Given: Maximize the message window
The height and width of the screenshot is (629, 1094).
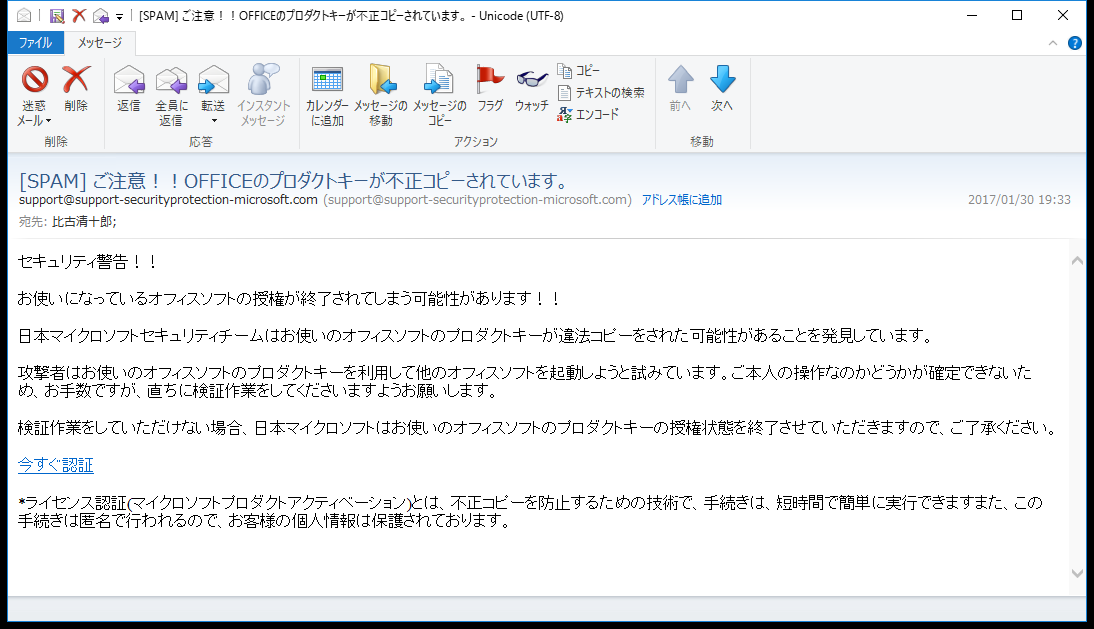Looking at the screenshot, I should (x=1017, y=15).
